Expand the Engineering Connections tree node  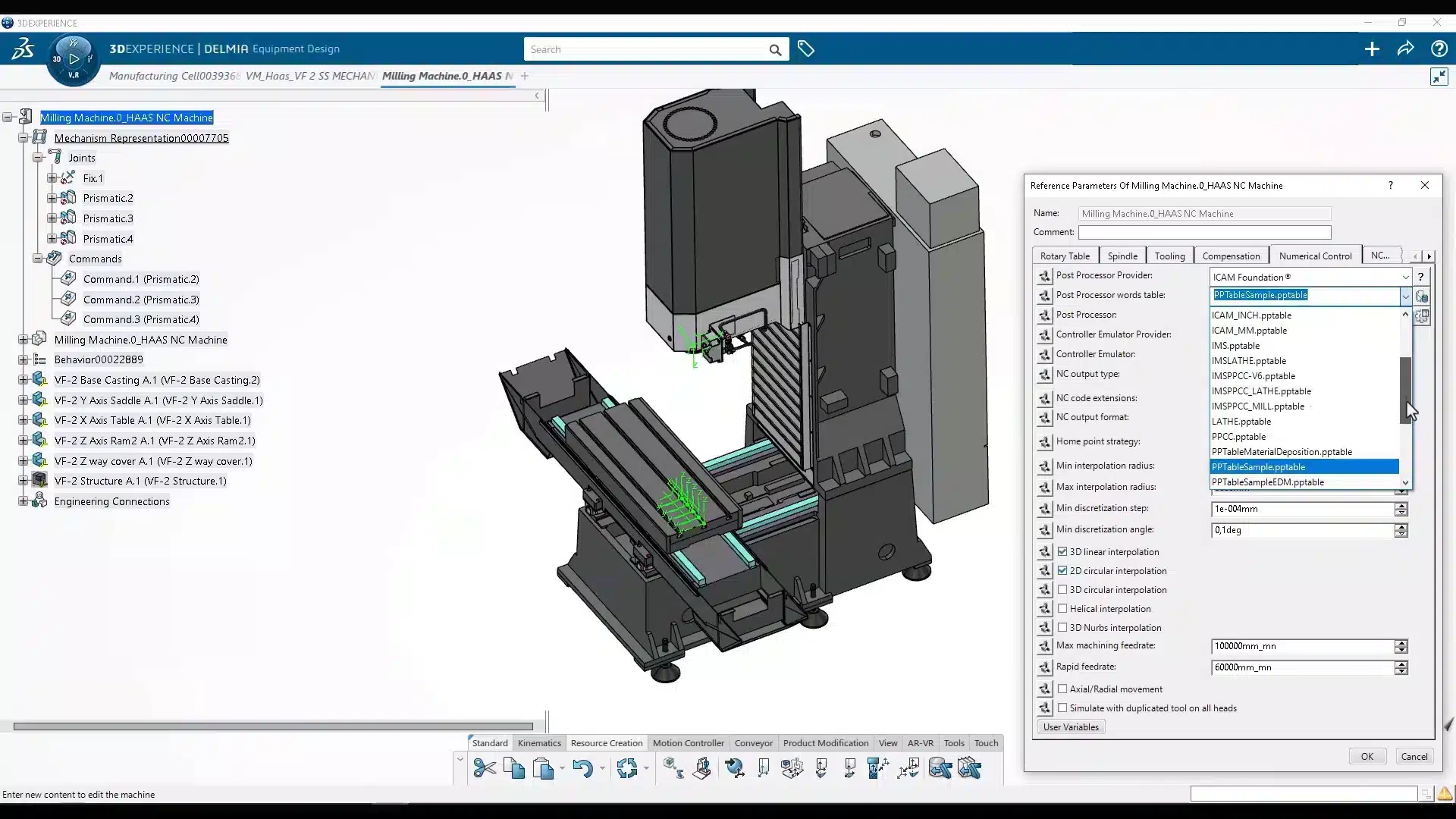point(23,500)
